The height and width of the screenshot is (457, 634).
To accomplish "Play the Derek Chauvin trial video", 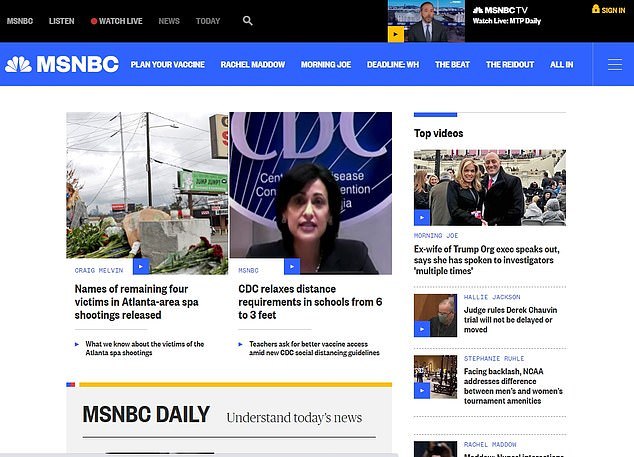I will 422,329.
